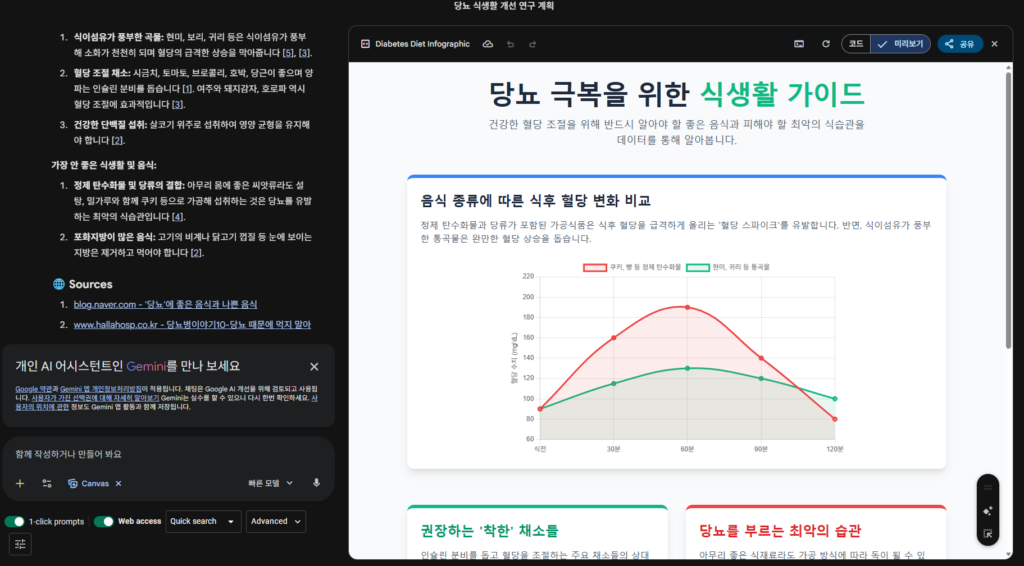Click the undo arrow in canvas header
Screen dimensions: 1024x566
coord(511,44)
